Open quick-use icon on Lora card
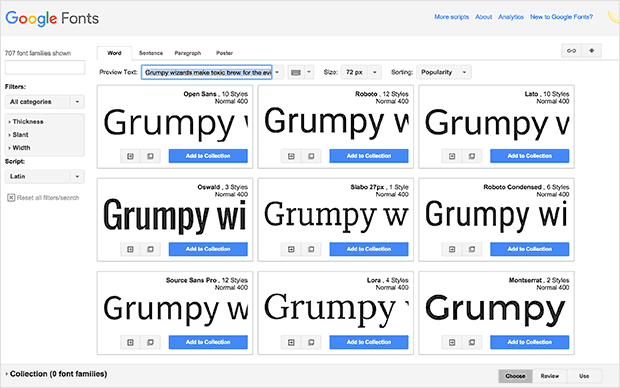The image size is (620, 388). pos(291,343)
